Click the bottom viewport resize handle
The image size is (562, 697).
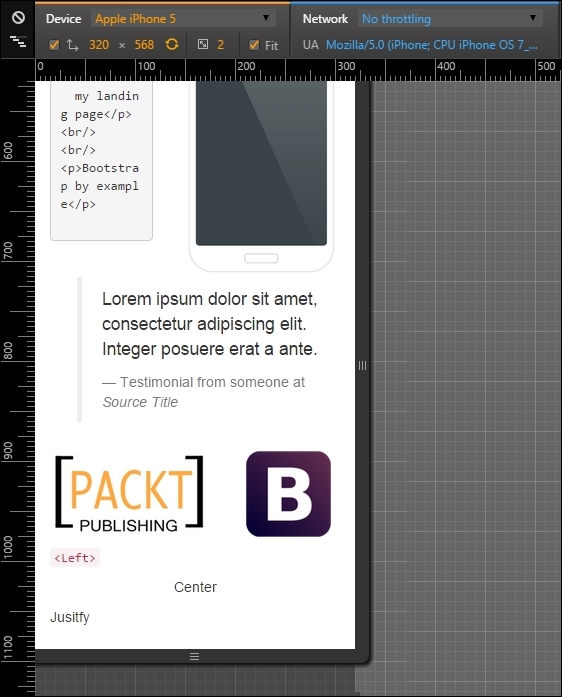coord(194,657)
